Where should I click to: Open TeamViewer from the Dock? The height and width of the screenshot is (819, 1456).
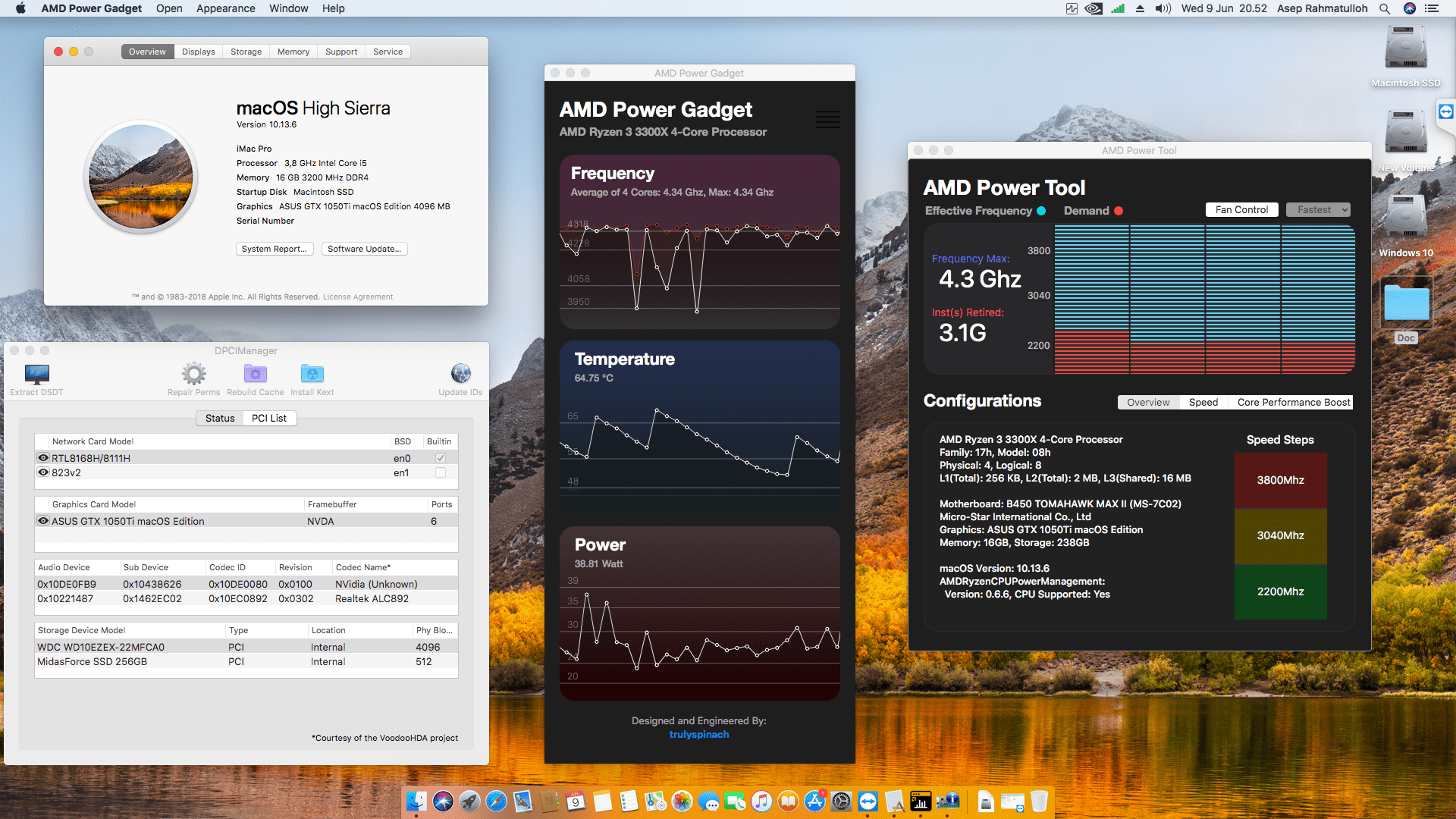[x=868, y=801]
